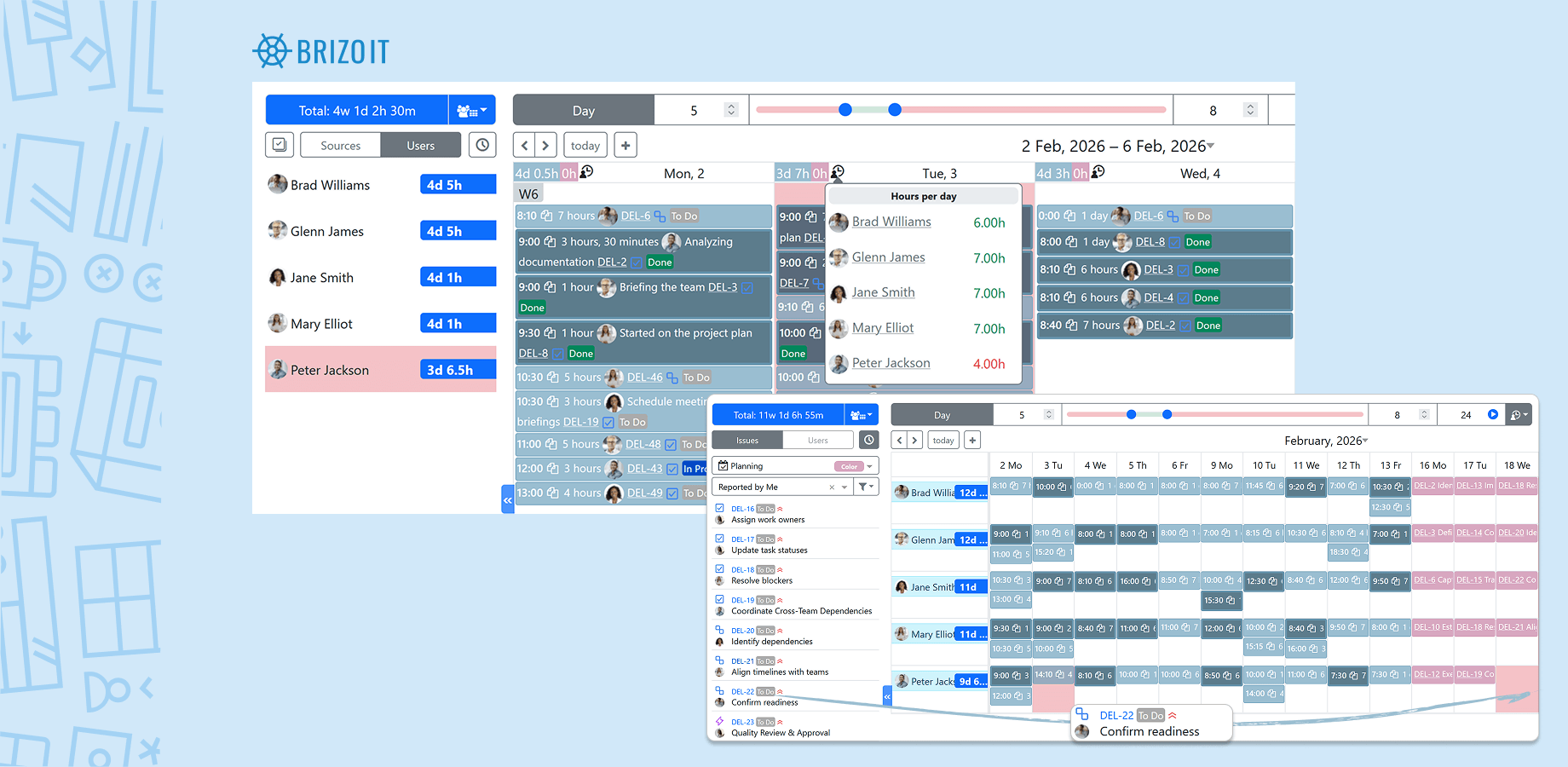Switch to the Sources tab
Screen dimensions: 1568x767
339,144
